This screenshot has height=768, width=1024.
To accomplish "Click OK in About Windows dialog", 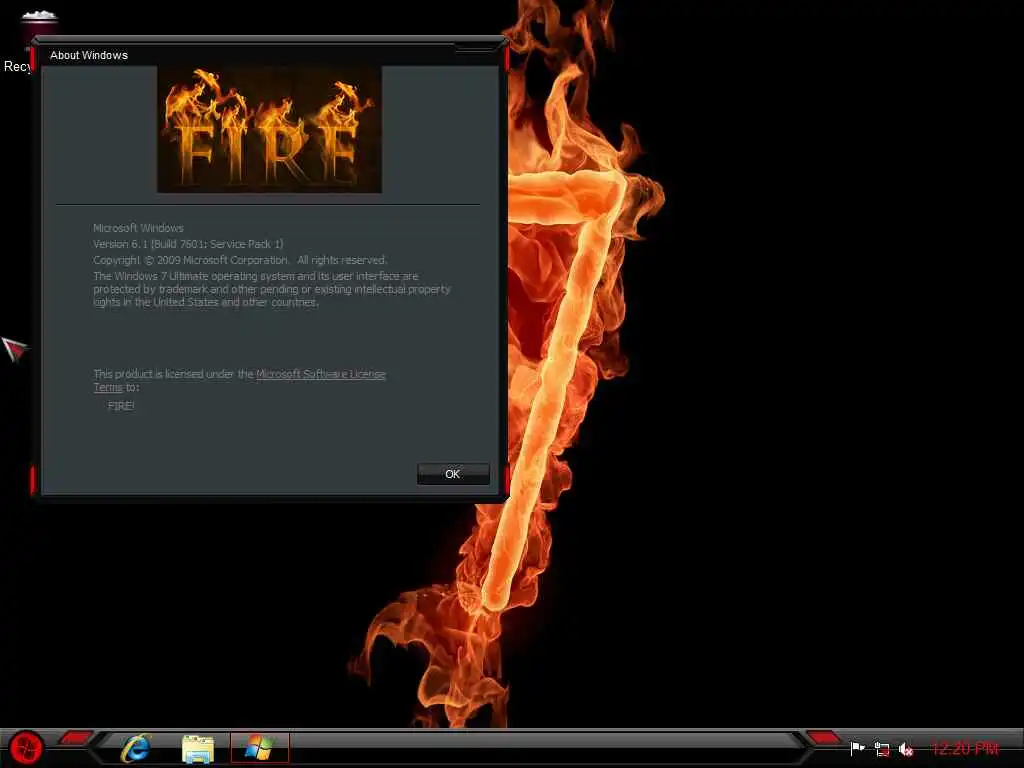I will [453, 474].
